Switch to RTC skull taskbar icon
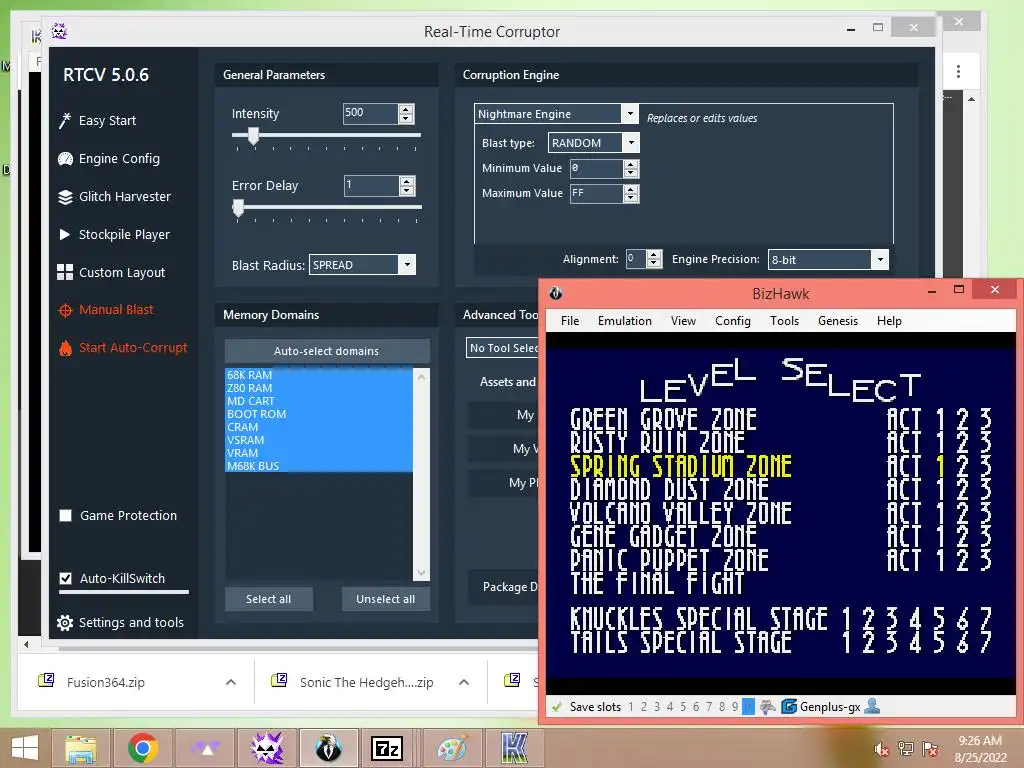 [266, 748]
